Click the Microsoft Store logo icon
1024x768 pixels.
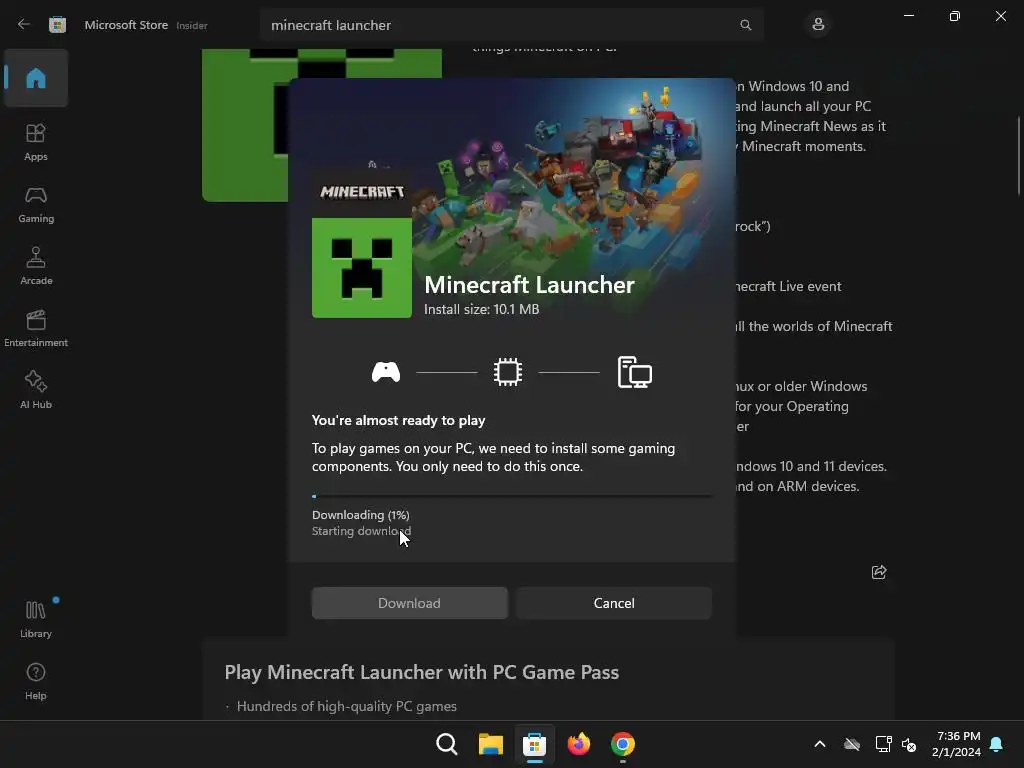(x=57, y=25)
